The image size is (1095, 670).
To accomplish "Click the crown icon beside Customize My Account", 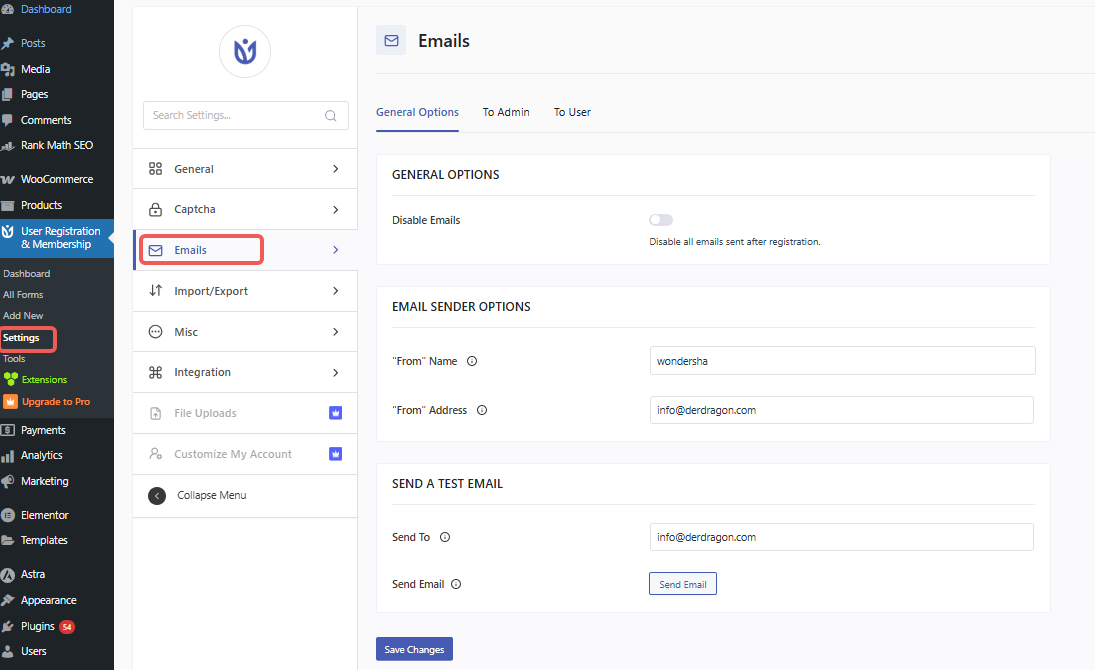I will 336,454.
